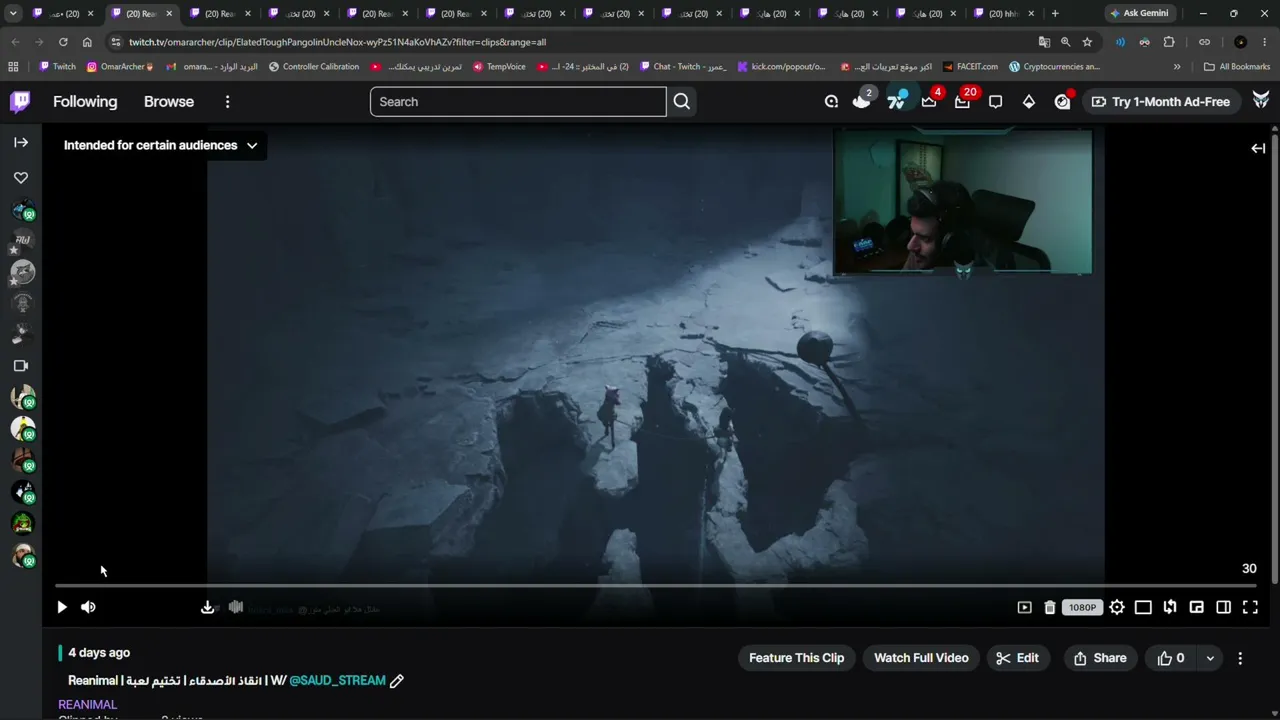Open the reaction dropdown chevron beside like
The image size is (1280, 720).
(1210, 658)
